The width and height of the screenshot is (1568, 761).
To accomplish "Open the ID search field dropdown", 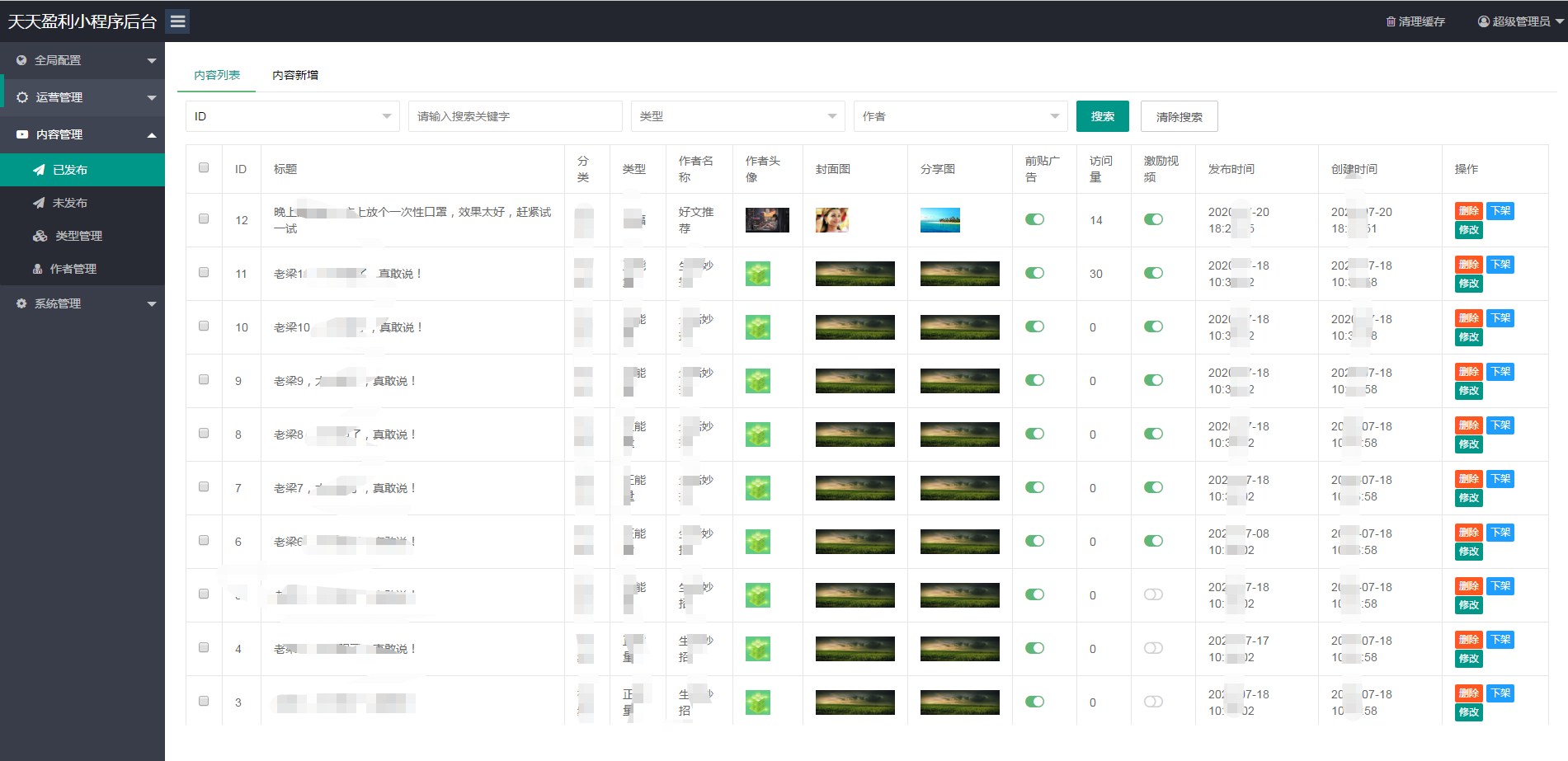I will point(292,116).
